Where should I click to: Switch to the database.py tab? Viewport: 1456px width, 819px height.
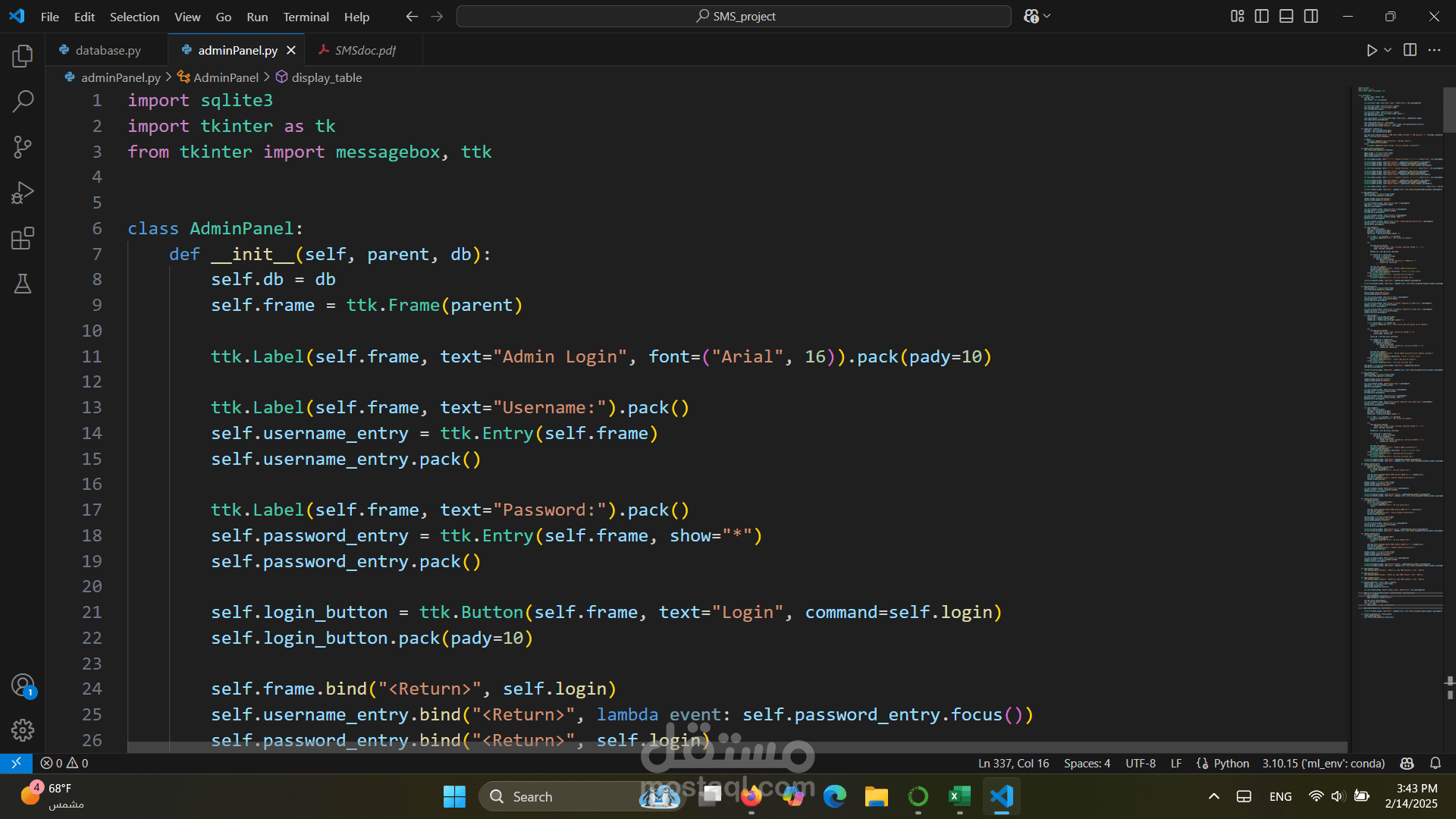pyautogui.click(x=108, y=50)
